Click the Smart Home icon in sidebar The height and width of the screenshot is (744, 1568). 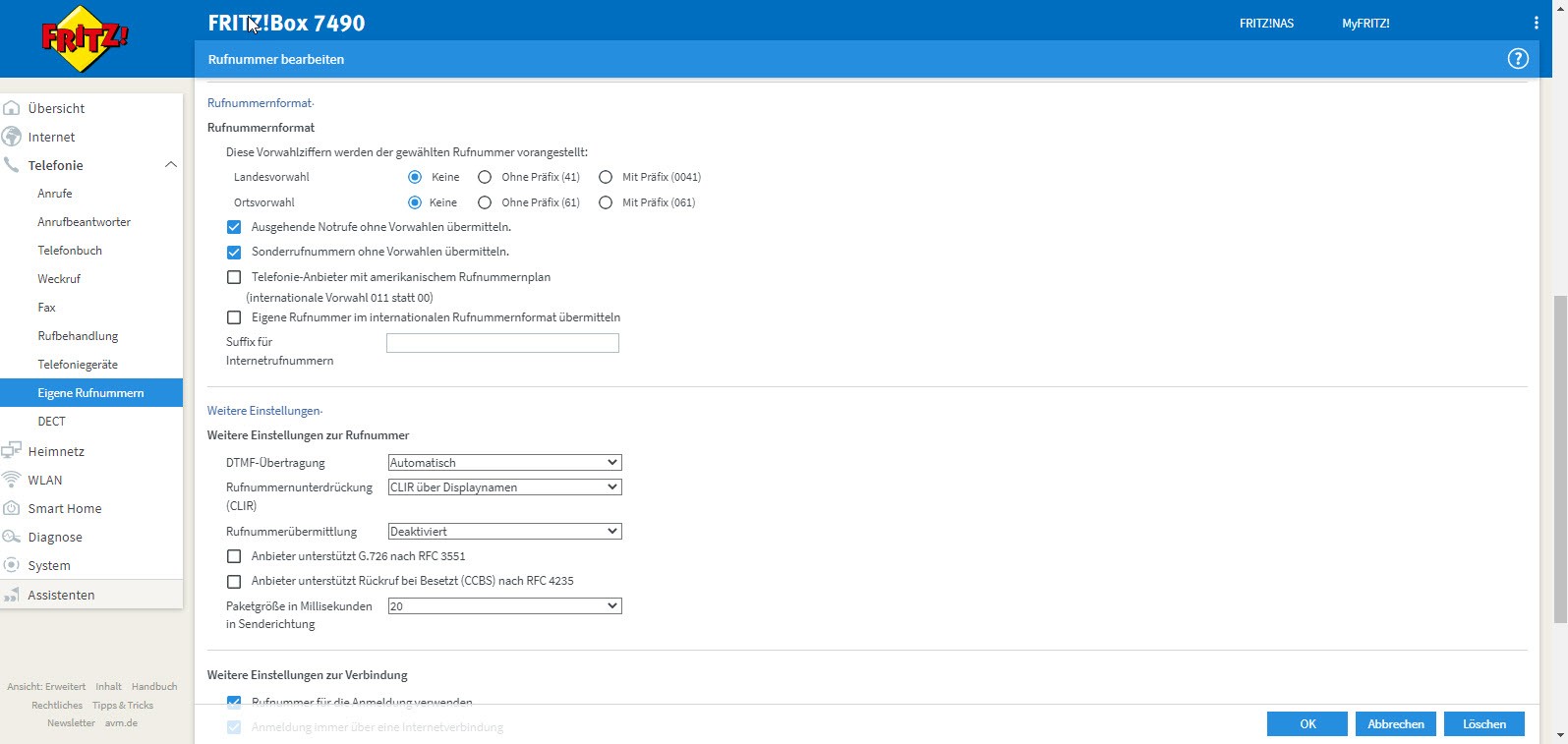point(12,508)
